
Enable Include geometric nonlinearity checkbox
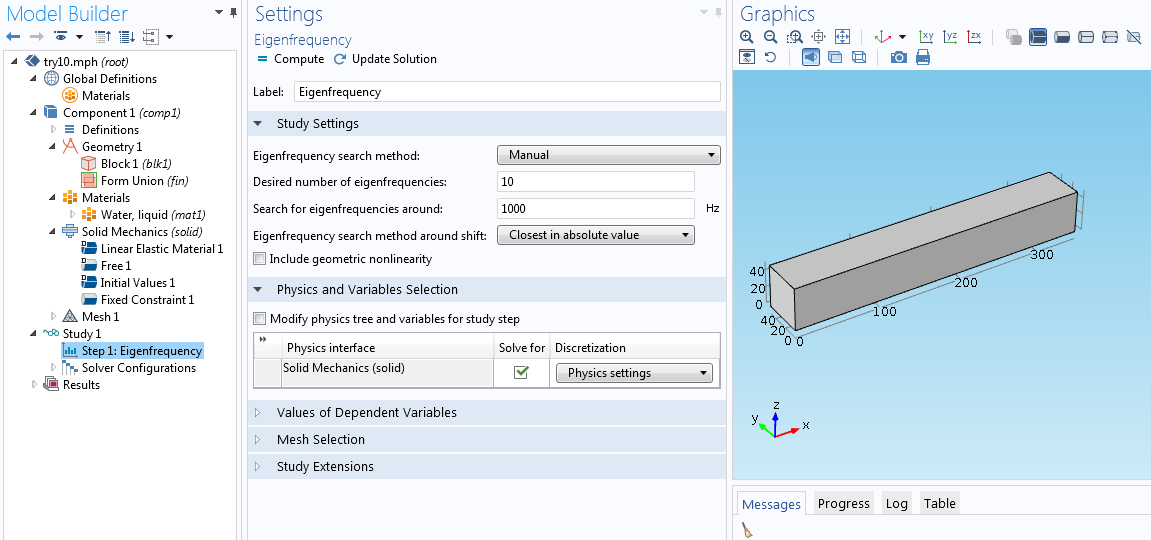pos(260,259)
